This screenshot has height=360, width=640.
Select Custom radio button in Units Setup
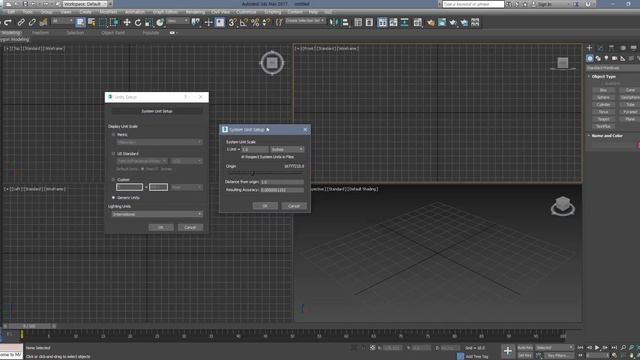coord(113,180)
